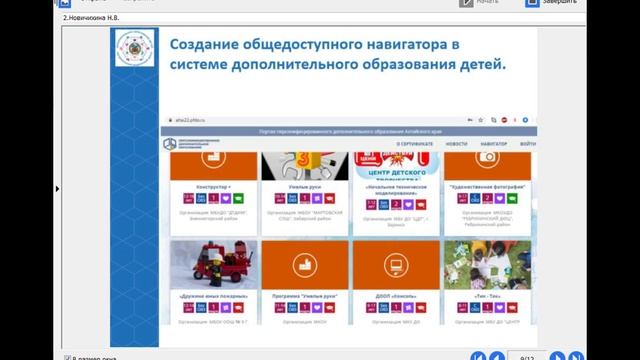
Task: Click the age badge under 'Художественная фотография'
Action: coord(462,198)
